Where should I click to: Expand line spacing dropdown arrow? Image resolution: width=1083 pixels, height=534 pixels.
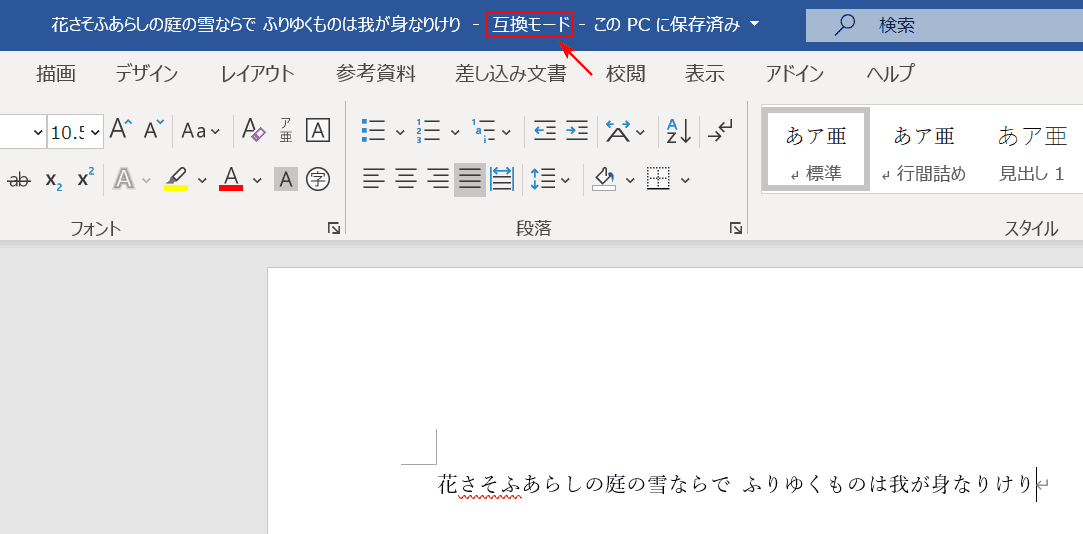(x=566, y=180)
